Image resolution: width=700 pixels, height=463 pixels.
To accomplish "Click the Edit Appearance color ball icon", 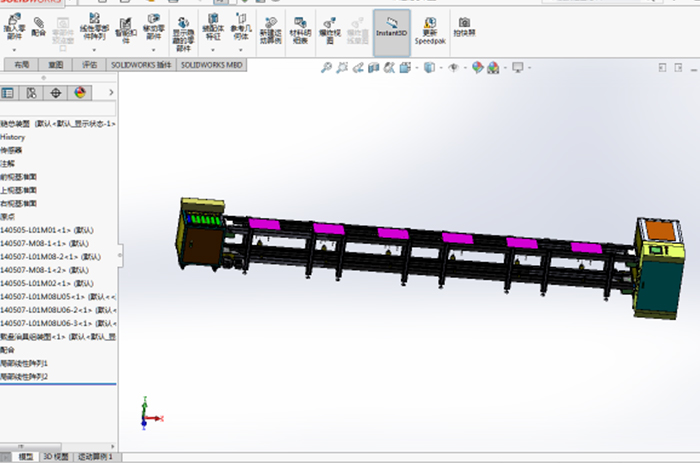I will [x=477, y=68].
